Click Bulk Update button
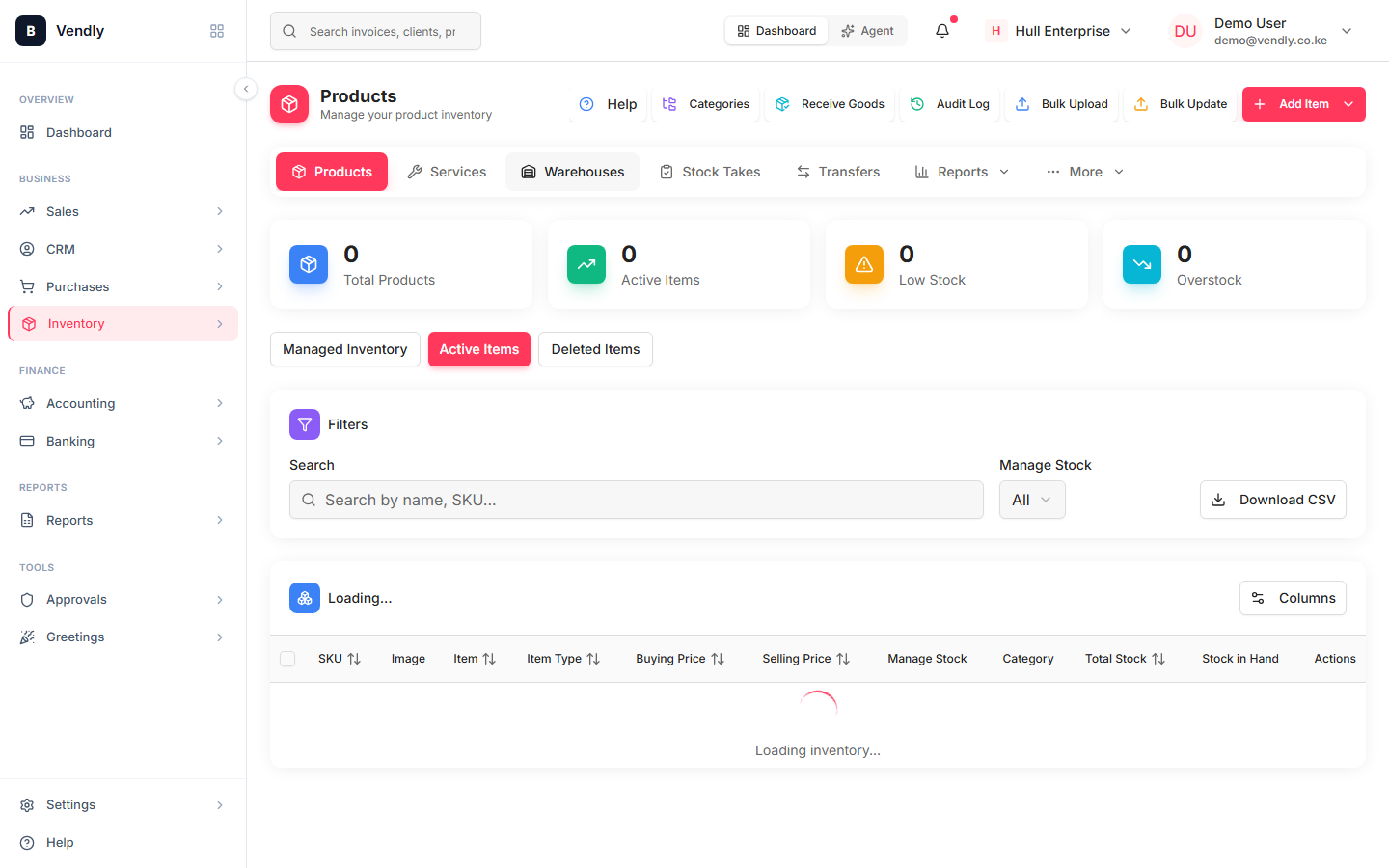This screenshot has width=1389, height=868. click(x=1180, y=104)
